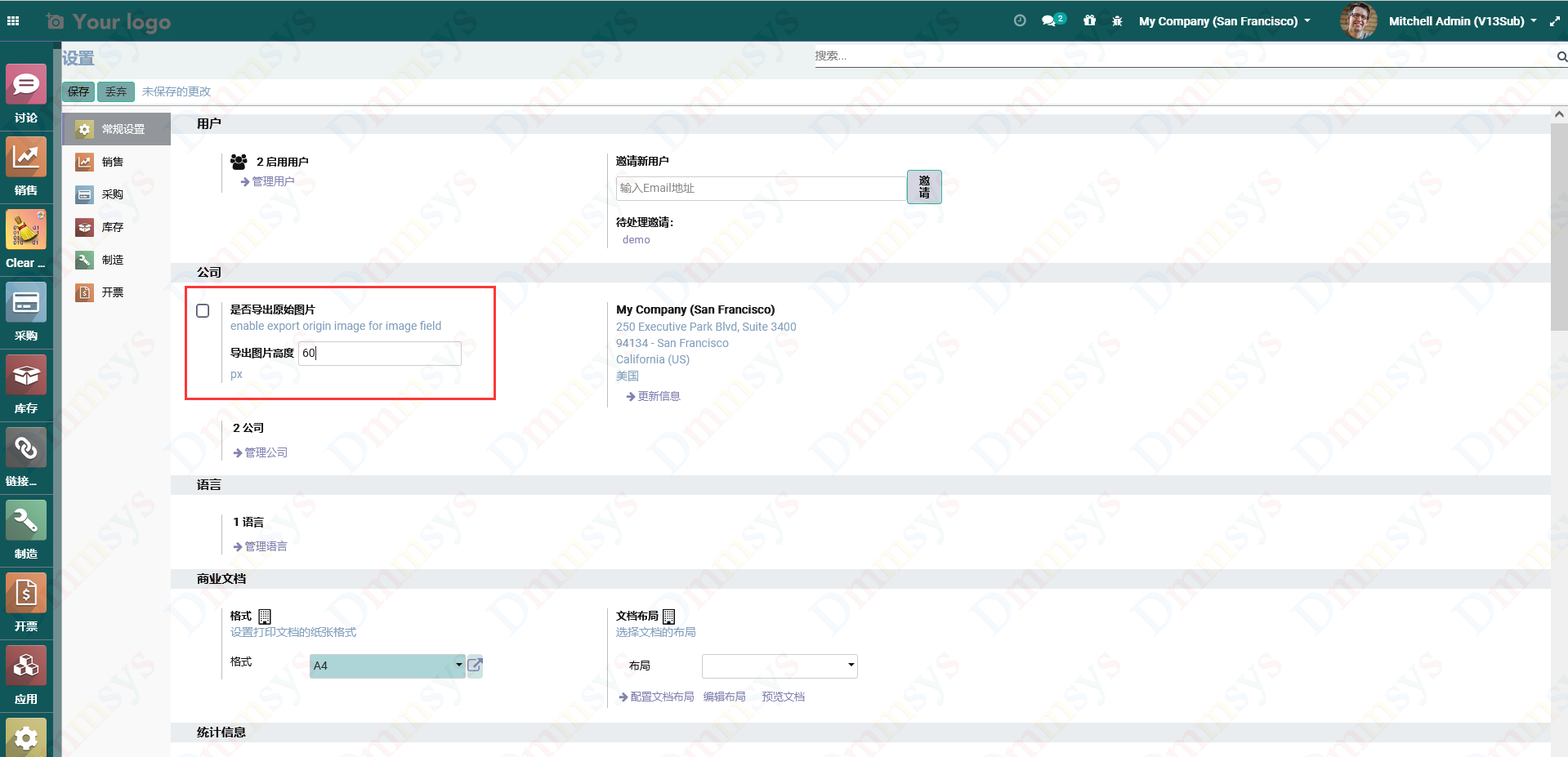Click Mitchell Admin avatar picture

pyautogui.click(x=1359, y=21)
